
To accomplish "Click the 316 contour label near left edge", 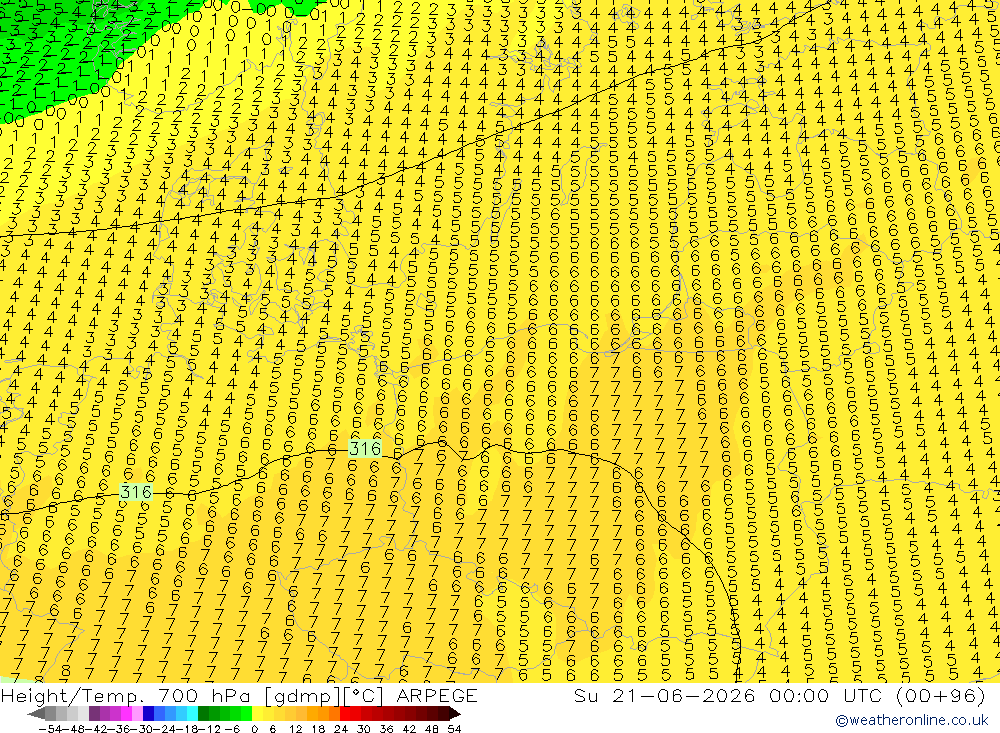I will (136, 492).
